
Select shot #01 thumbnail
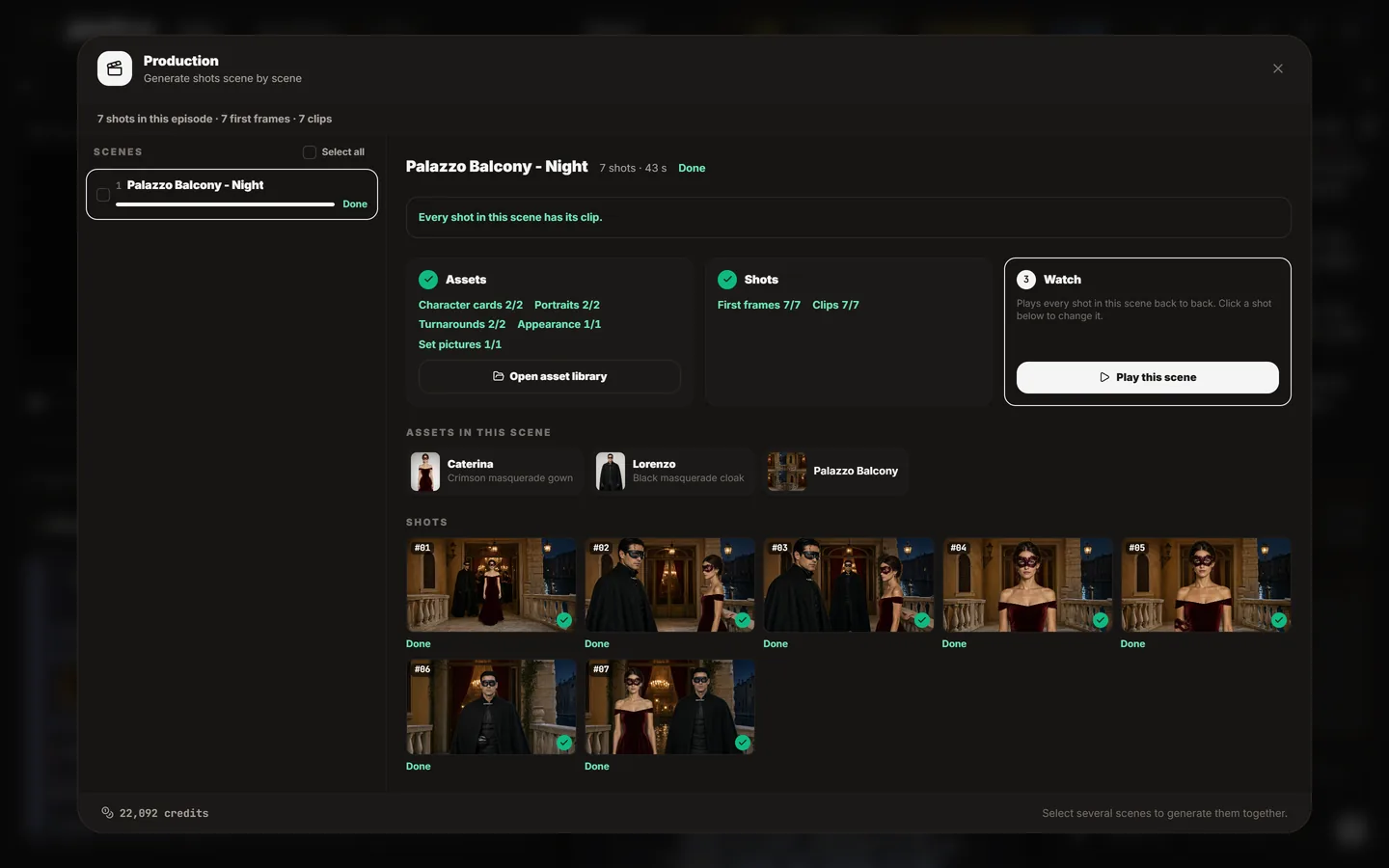491,584
